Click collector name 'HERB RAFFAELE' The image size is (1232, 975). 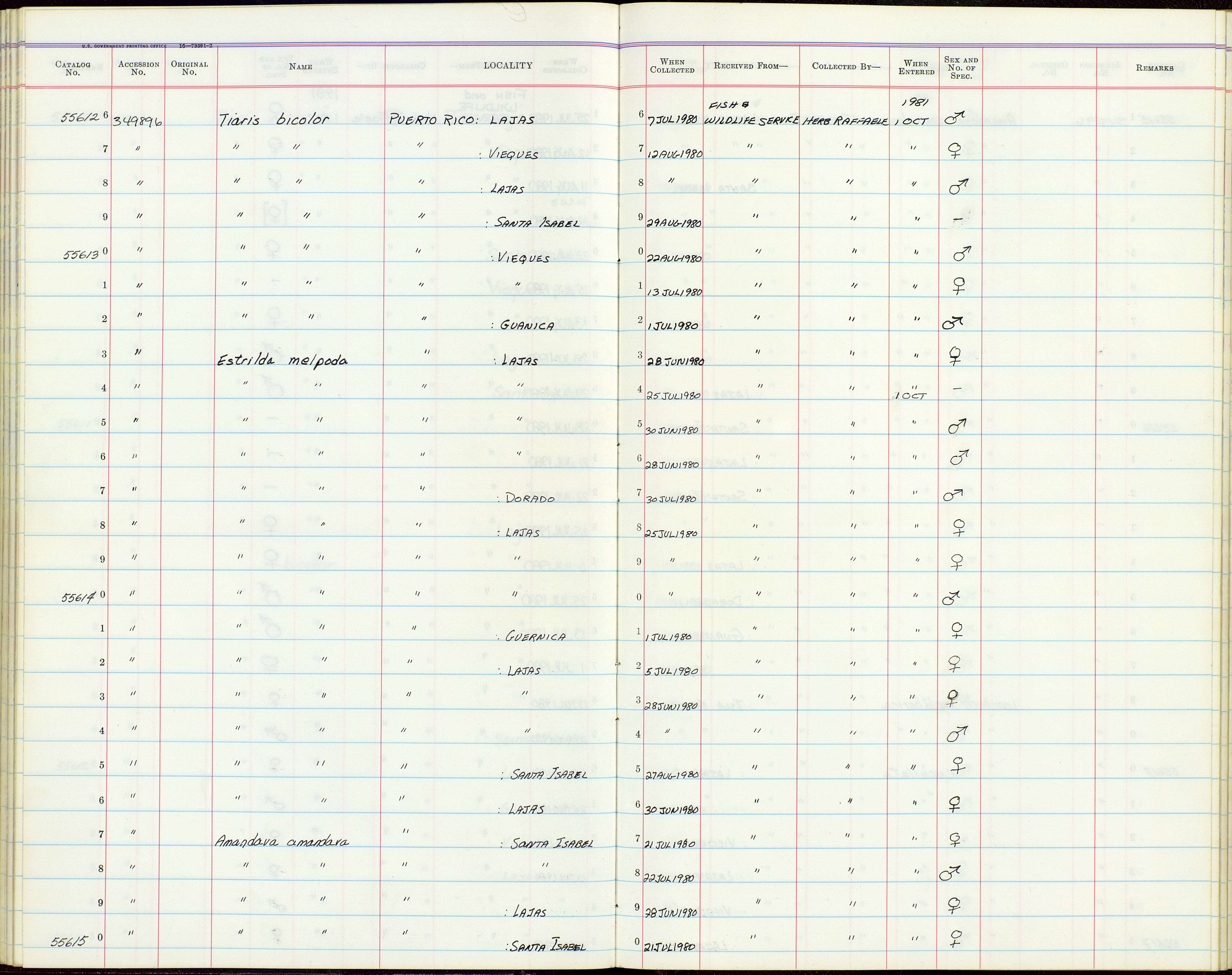[x=846, y=122]
